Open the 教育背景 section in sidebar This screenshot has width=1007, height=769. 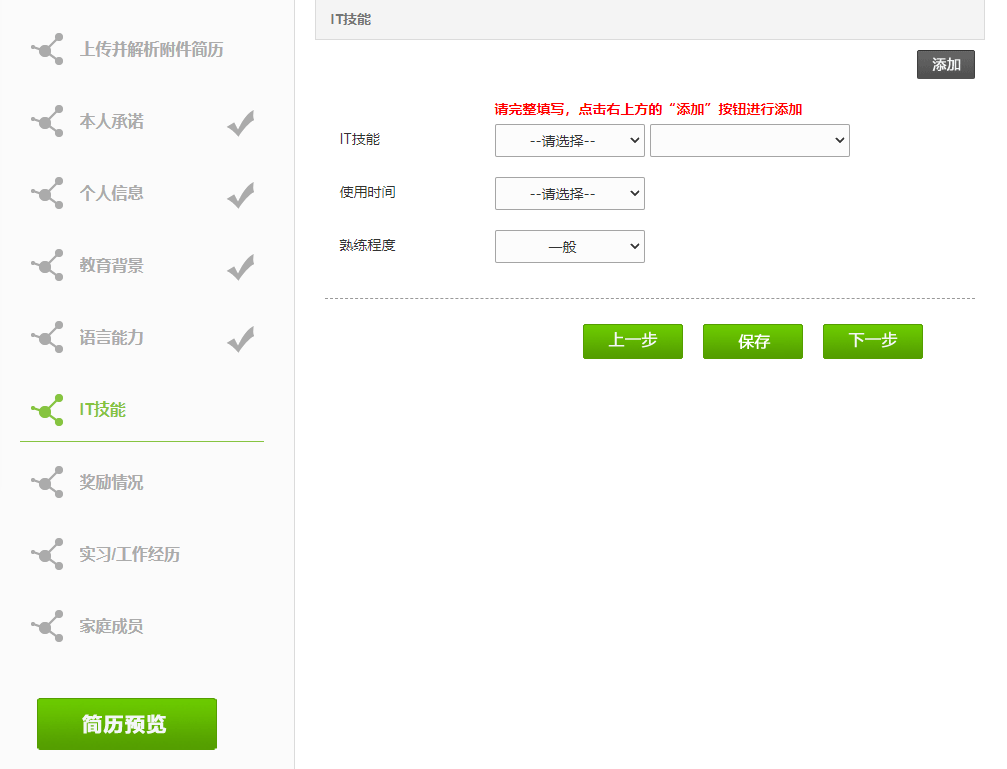click(x=112, y=266)
